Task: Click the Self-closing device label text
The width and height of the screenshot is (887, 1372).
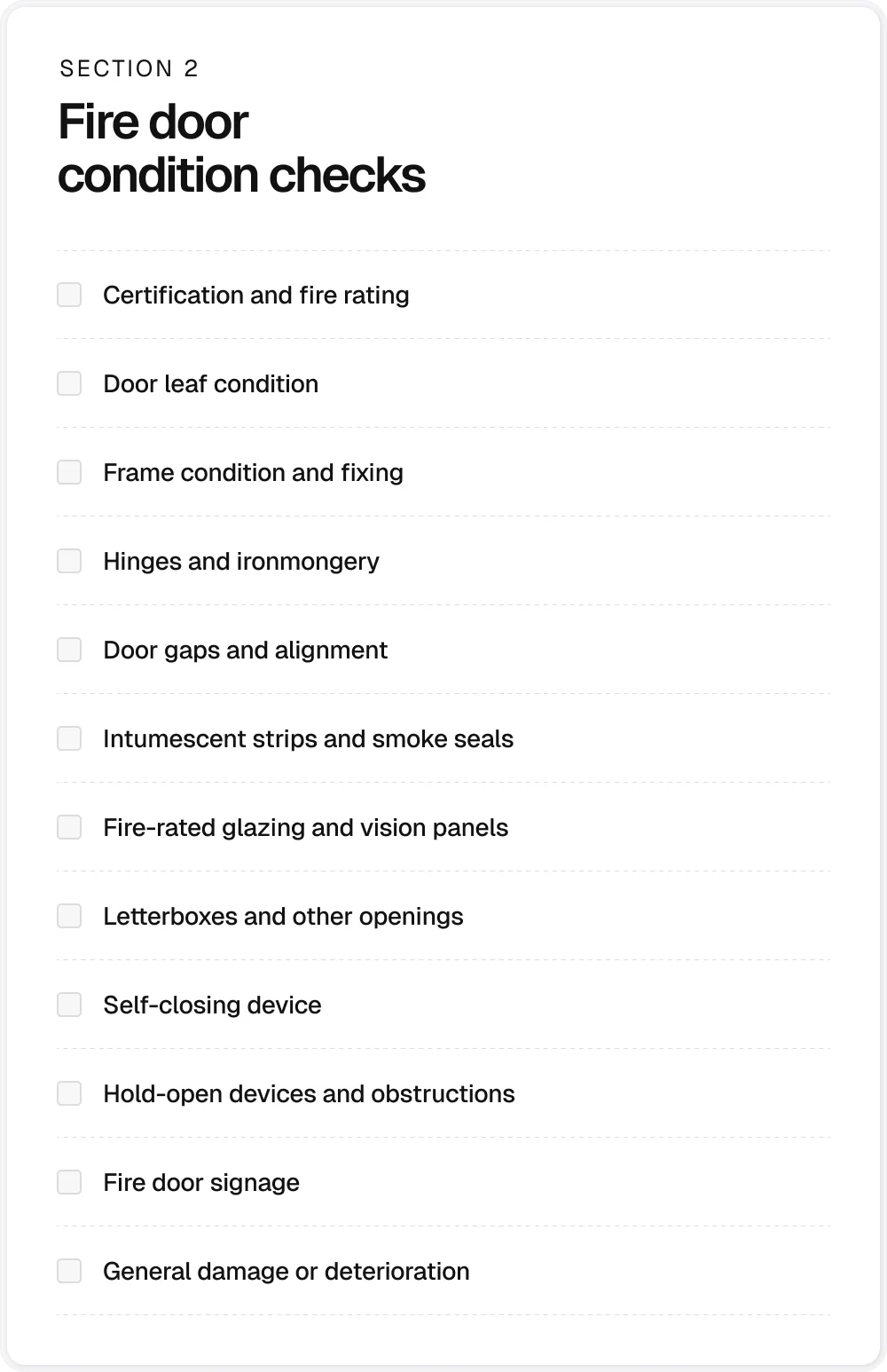Action: pyautogui.click(x=213, y=1005)
